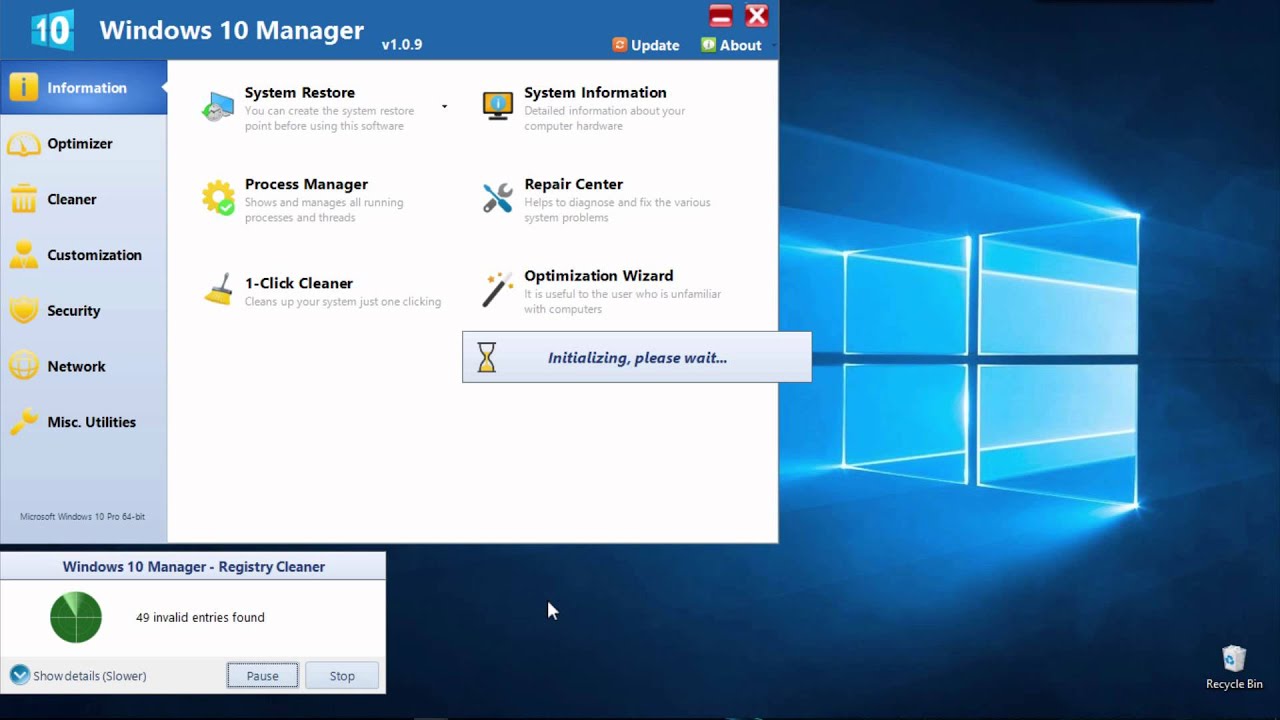
Task: Switch to the Optimizer tab
Action: click(x=79, y=144)
